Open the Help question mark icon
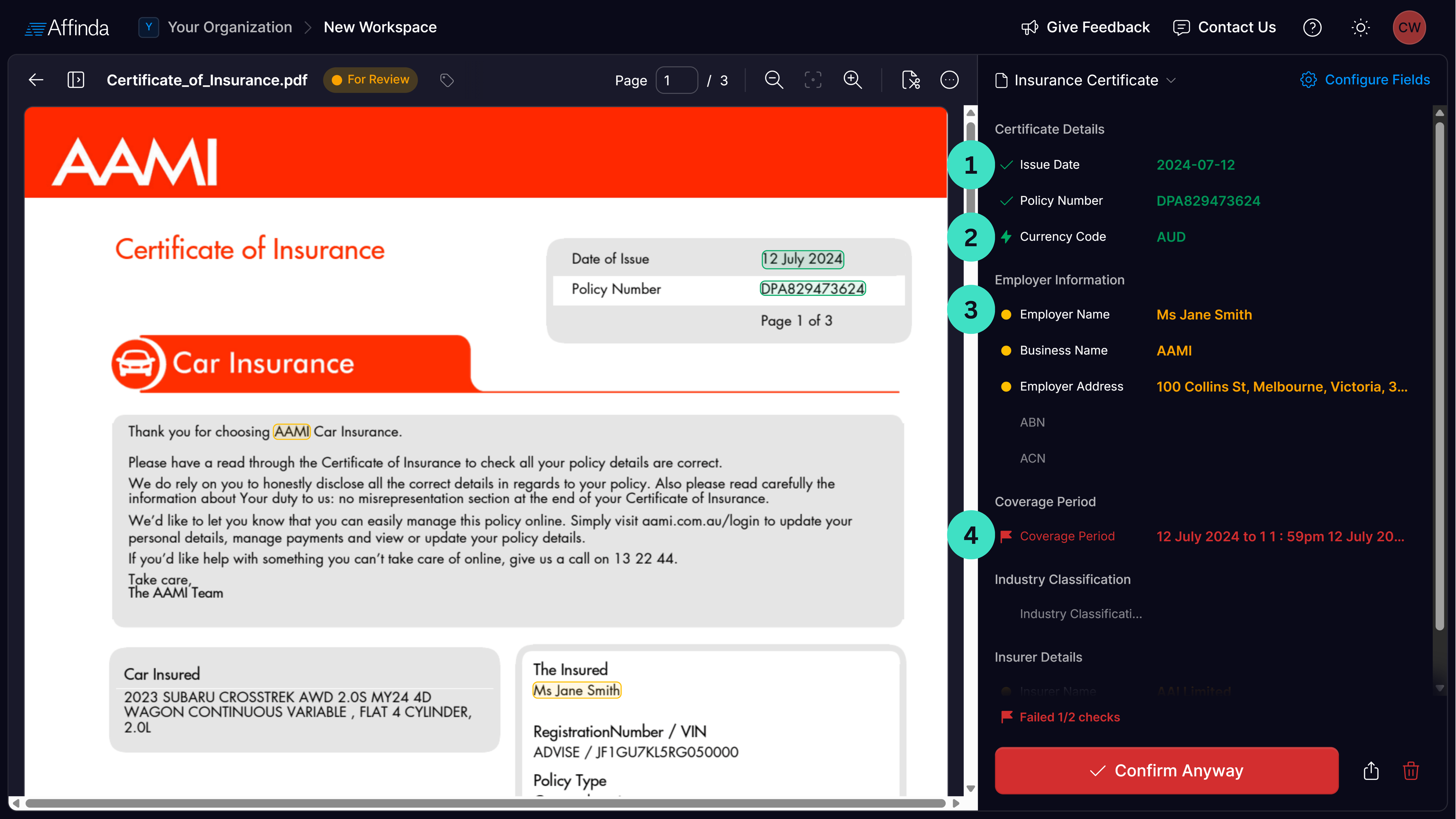1456x819 pixels. point(1312,27)
